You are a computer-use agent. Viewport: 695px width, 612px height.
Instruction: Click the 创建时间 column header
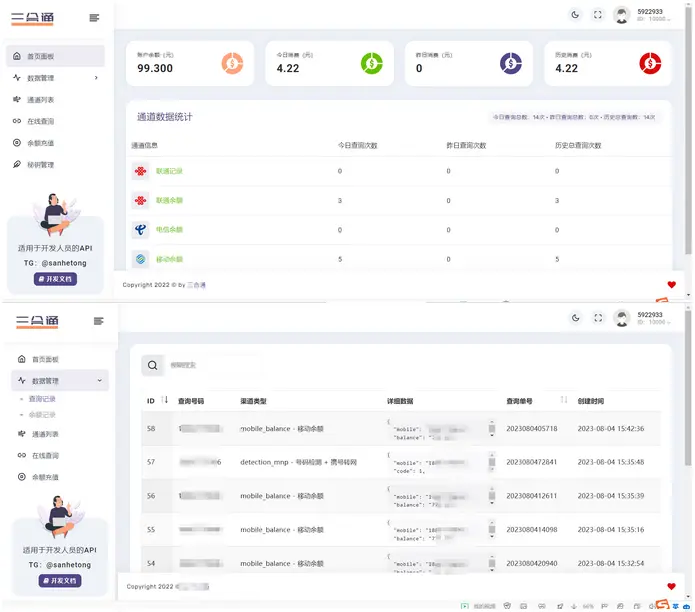590,401
